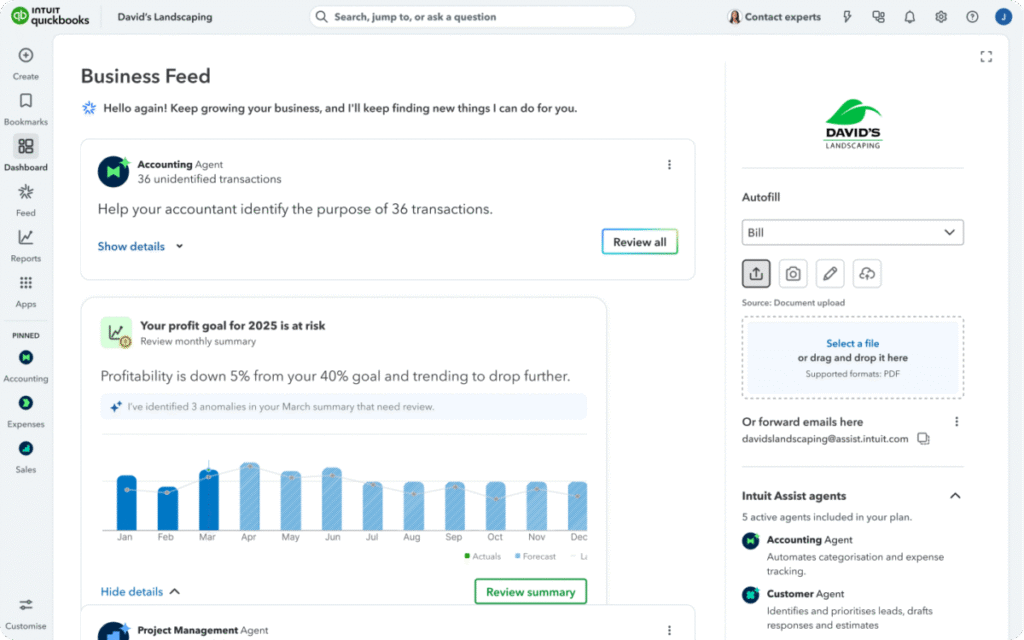The image size is (1024, 640).
Task: Open Project Management Agent card options
Action: point(669,630)
